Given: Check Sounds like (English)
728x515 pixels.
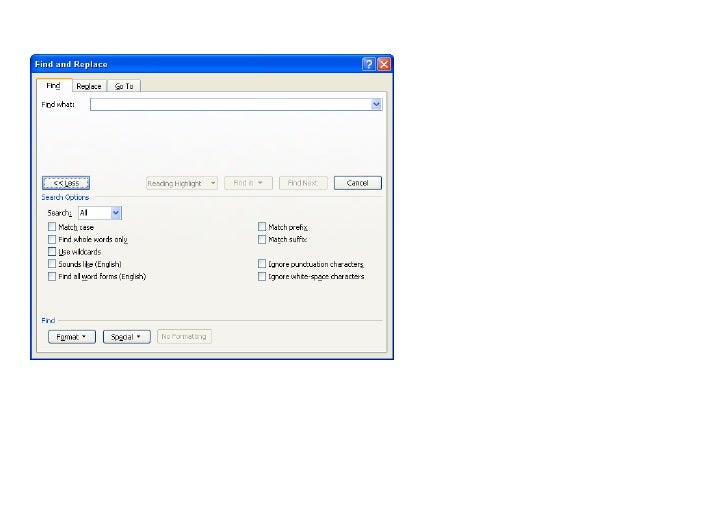Looking at the screenshot, I should (52, 264).
